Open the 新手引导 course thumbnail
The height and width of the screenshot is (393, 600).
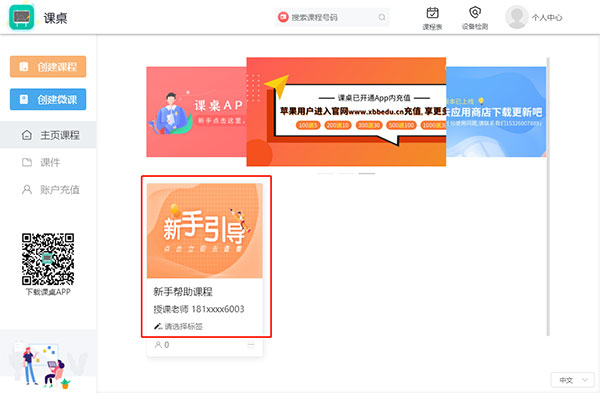(205, 231)
